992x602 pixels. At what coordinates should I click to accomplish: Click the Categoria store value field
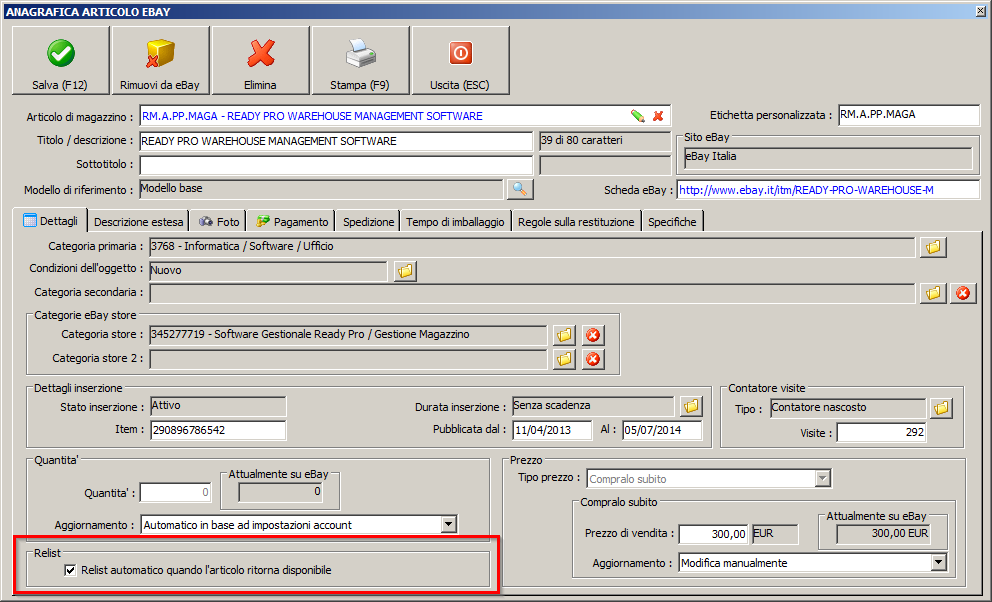point(348,335)
